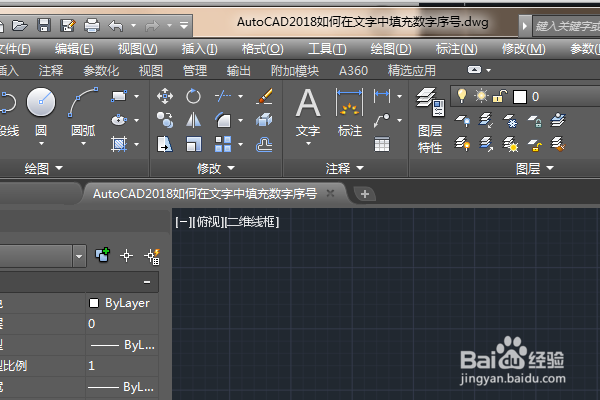Undo the last action with the arrow icon
The width and height of the screenshot is (600, 400).
(116, 26)
